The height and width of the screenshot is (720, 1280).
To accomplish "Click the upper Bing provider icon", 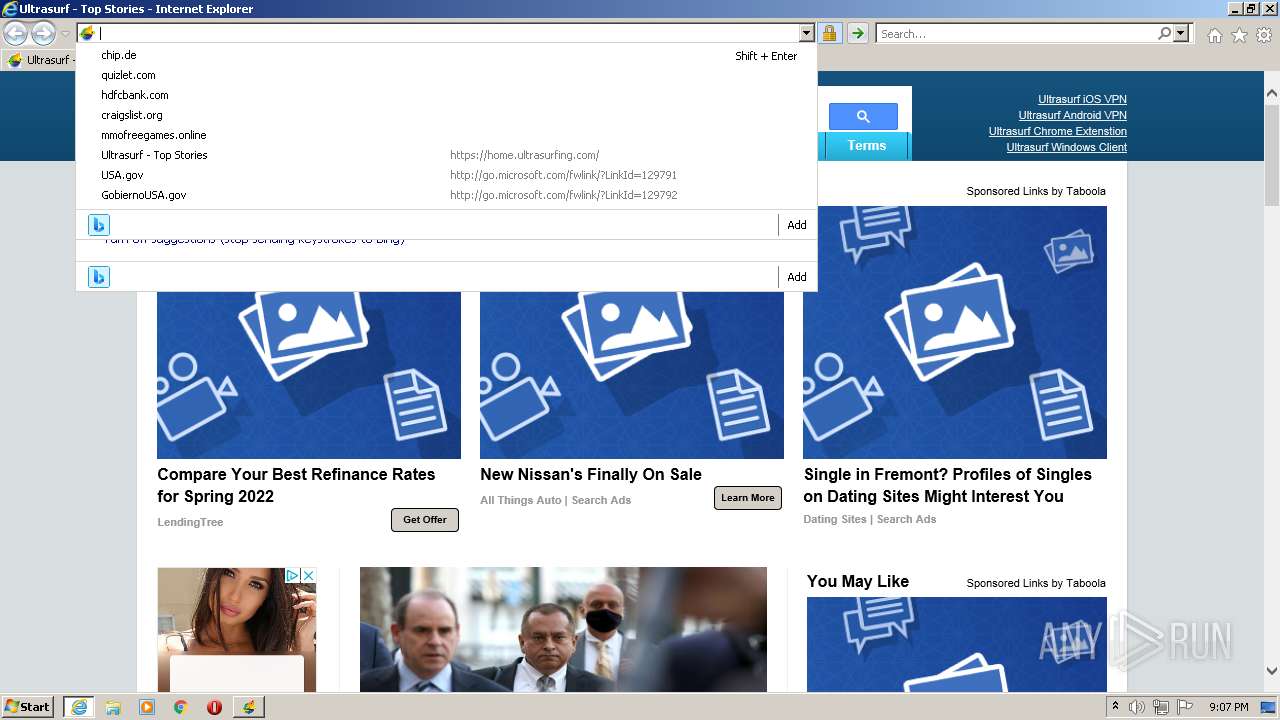I will click(x=98, y=225).
